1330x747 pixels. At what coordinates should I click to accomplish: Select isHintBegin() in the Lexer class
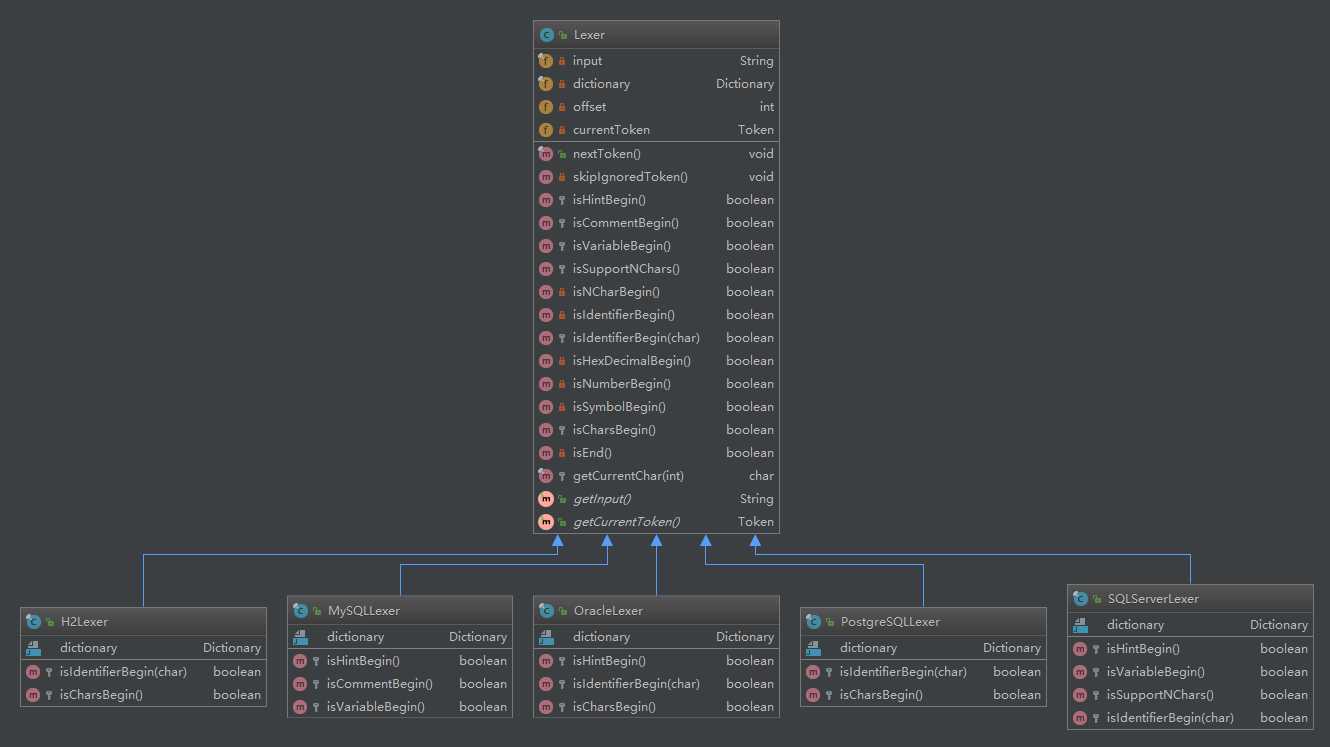click(610, 200)
